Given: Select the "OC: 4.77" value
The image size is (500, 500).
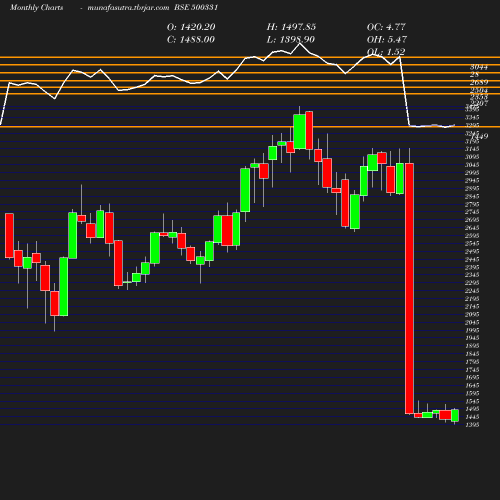Looking at the screenshot, I should pyautogui.click(x=386, y=27).
